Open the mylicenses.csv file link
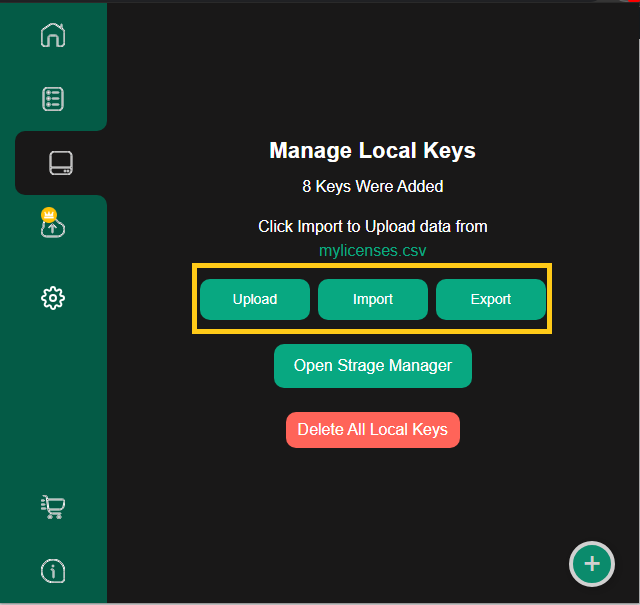The height and width of the screenshot is (605, 640). [x=372, y=250]
